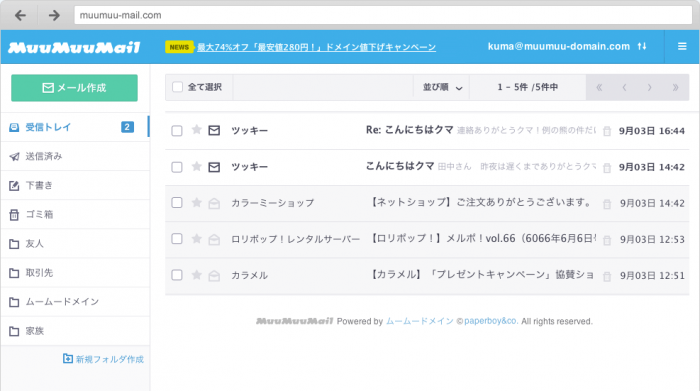Screen dimensions: 700x391
Task: Click opened envelope icon of カラメル mail
Action: (214, 275)
